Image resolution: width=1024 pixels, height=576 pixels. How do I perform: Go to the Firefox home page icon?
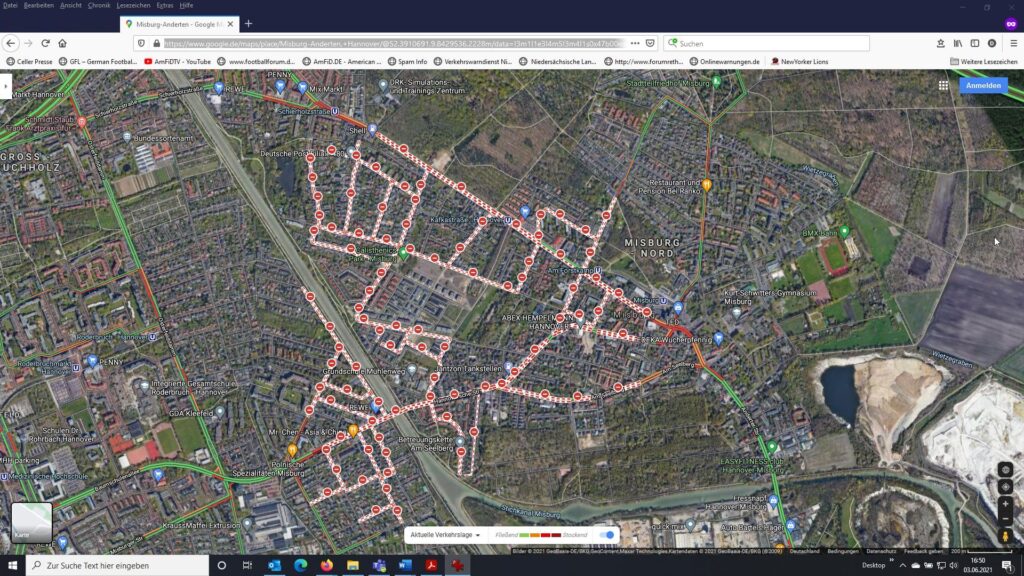point(62,43)
